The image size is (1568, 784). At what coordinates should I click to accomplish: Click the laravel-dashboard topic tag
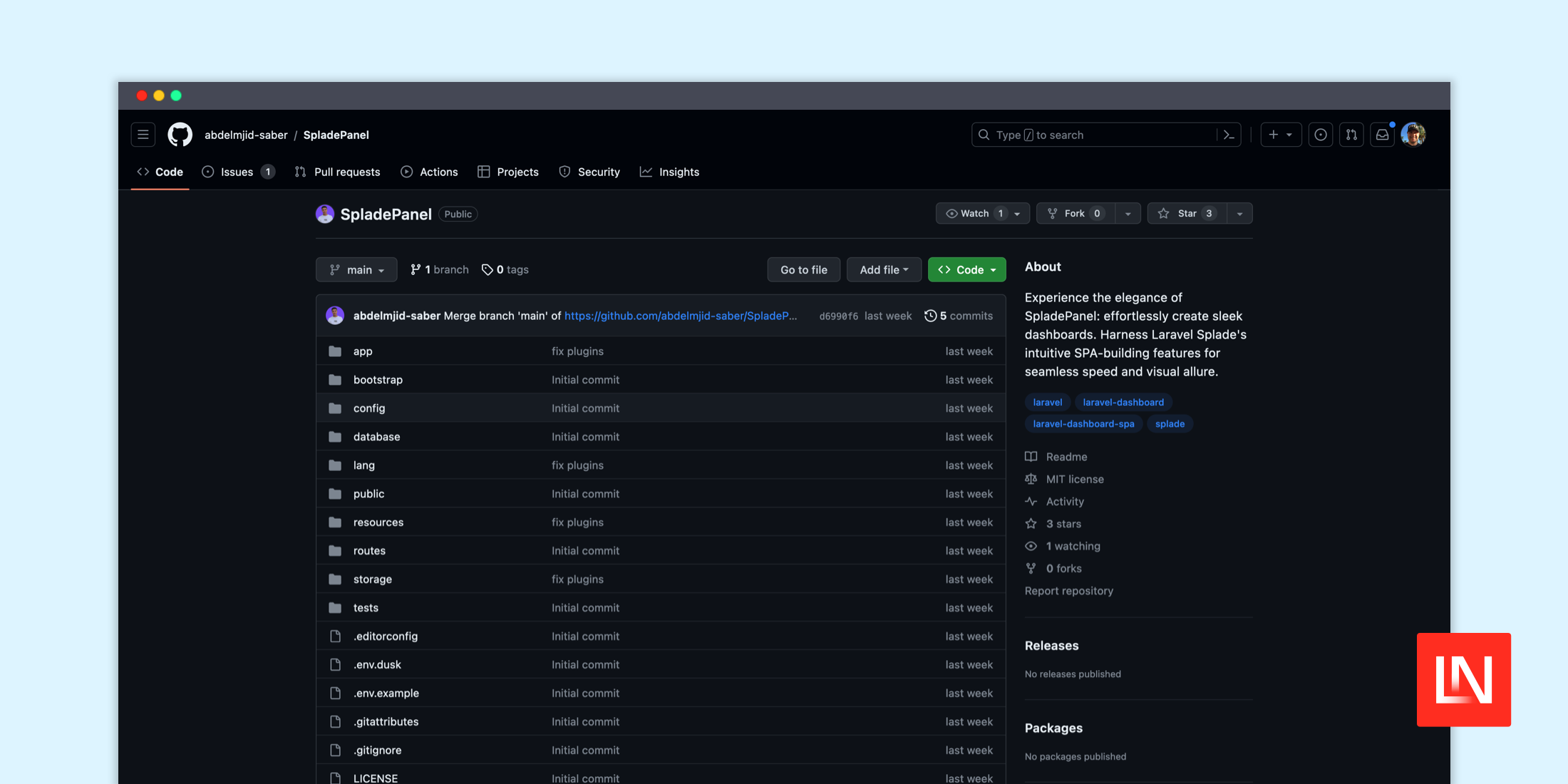[x=1123, y=403]
